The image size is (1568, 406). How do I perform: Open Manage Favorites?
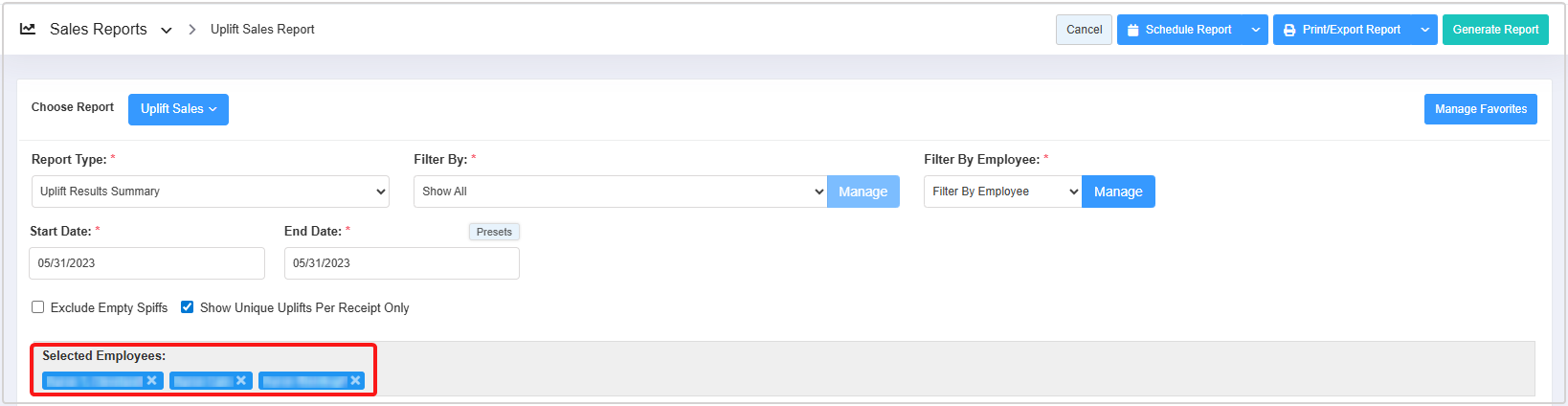coord(1480,109)
